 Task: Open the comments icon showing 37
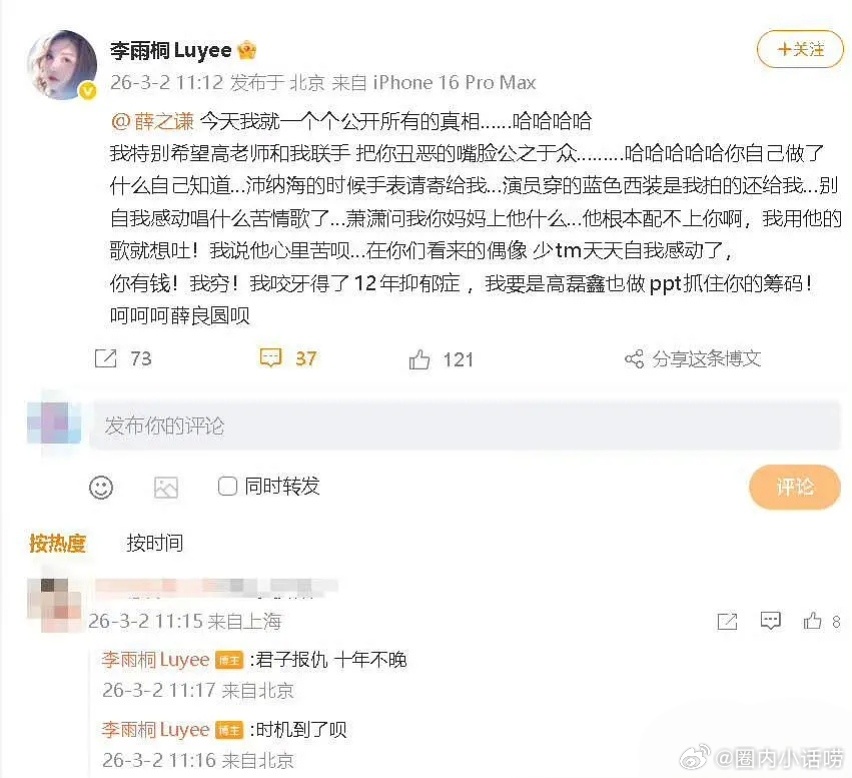pyautogui.click(x=271, y=359)
